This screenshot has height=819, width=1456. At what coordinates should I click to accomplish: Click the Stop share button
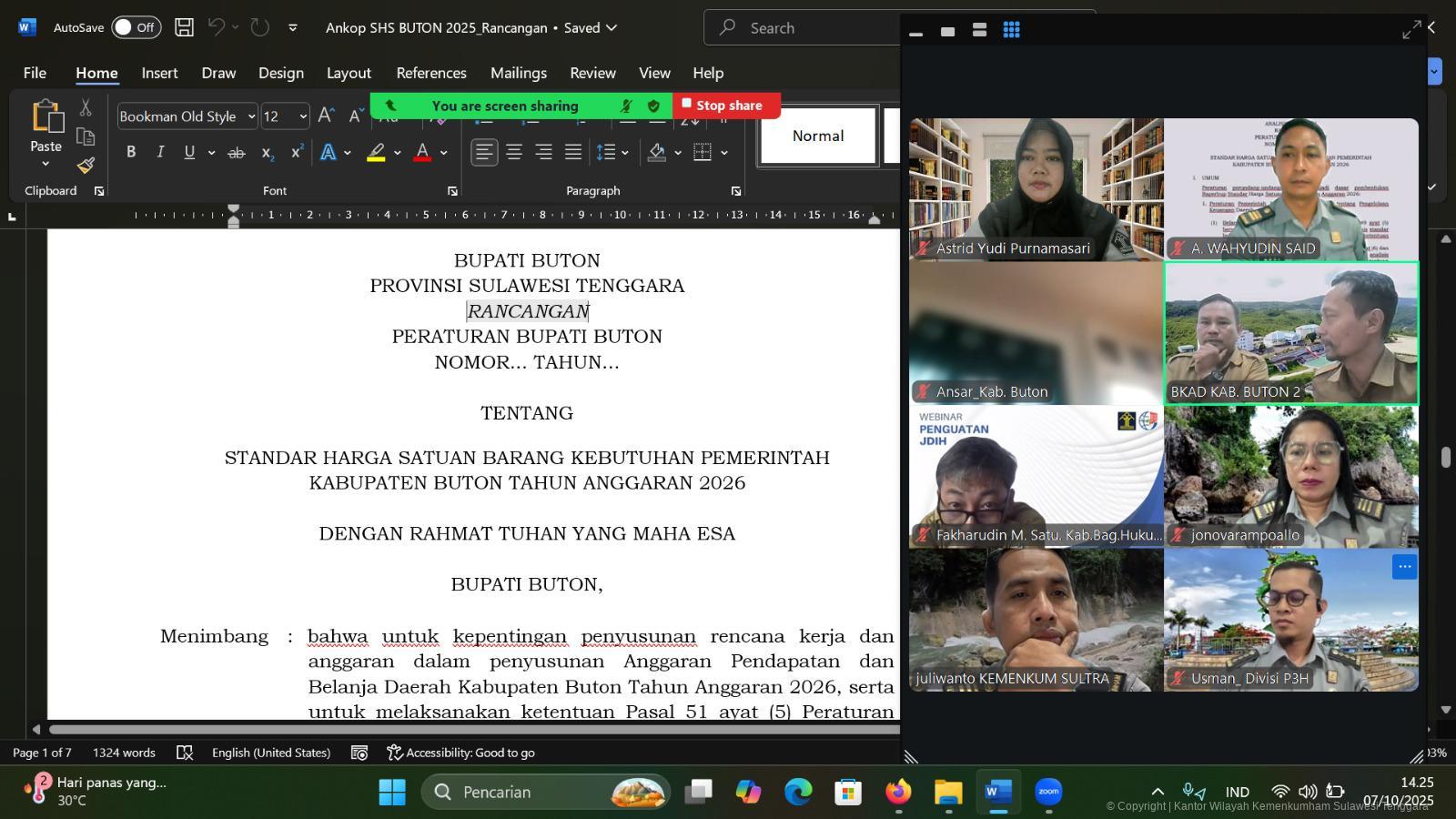725,106
